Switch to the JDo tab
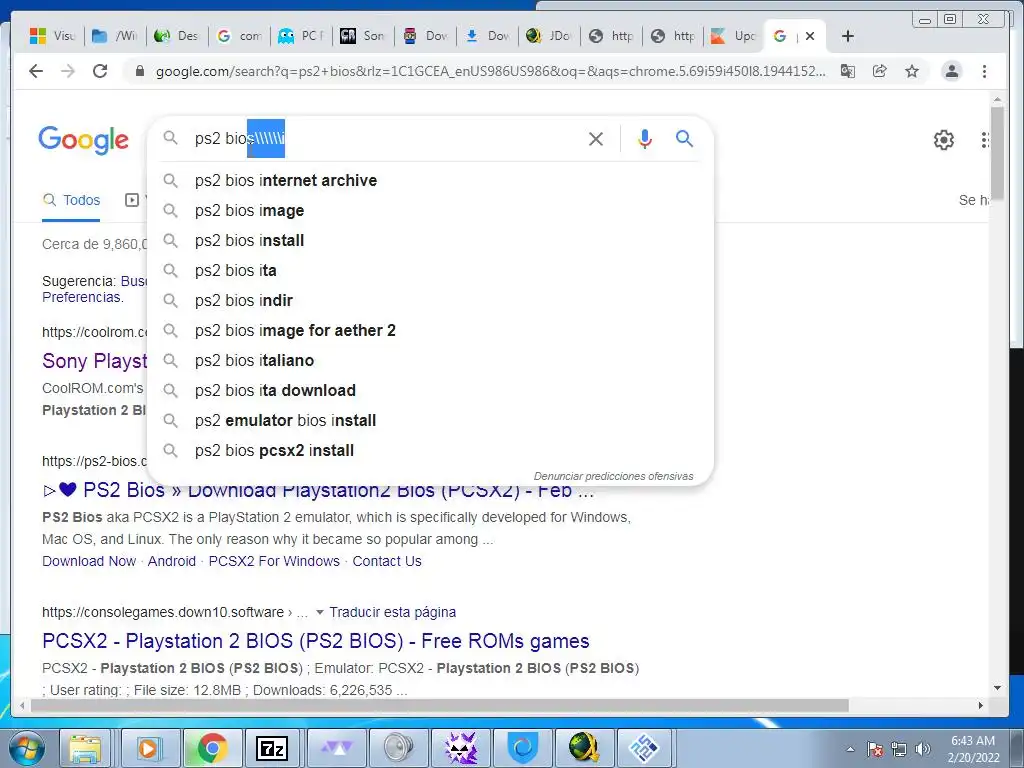The image size is (1024, 768). coord(549,36)
